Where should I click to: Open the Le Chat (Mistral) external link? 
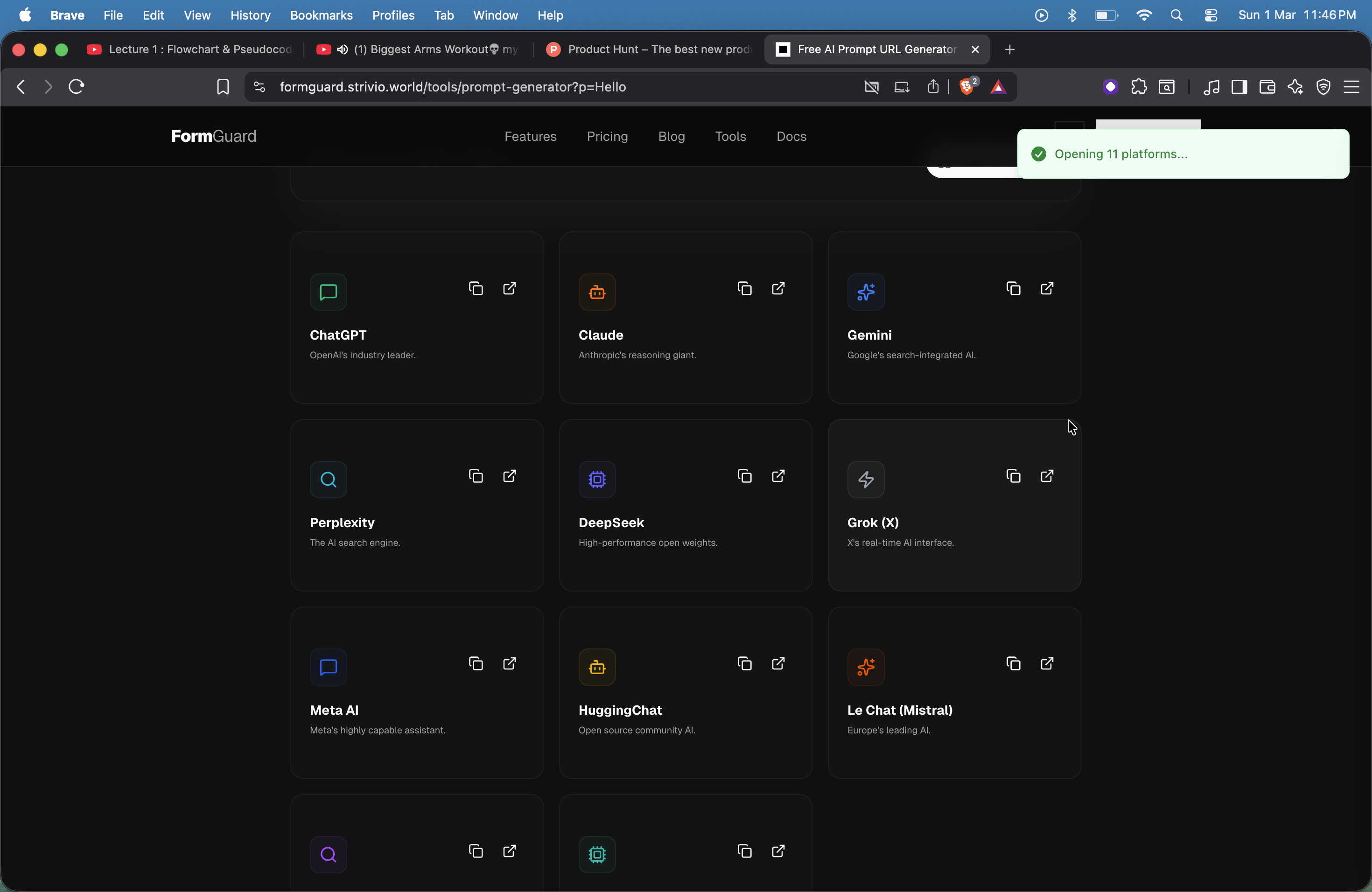(1047, 664)
